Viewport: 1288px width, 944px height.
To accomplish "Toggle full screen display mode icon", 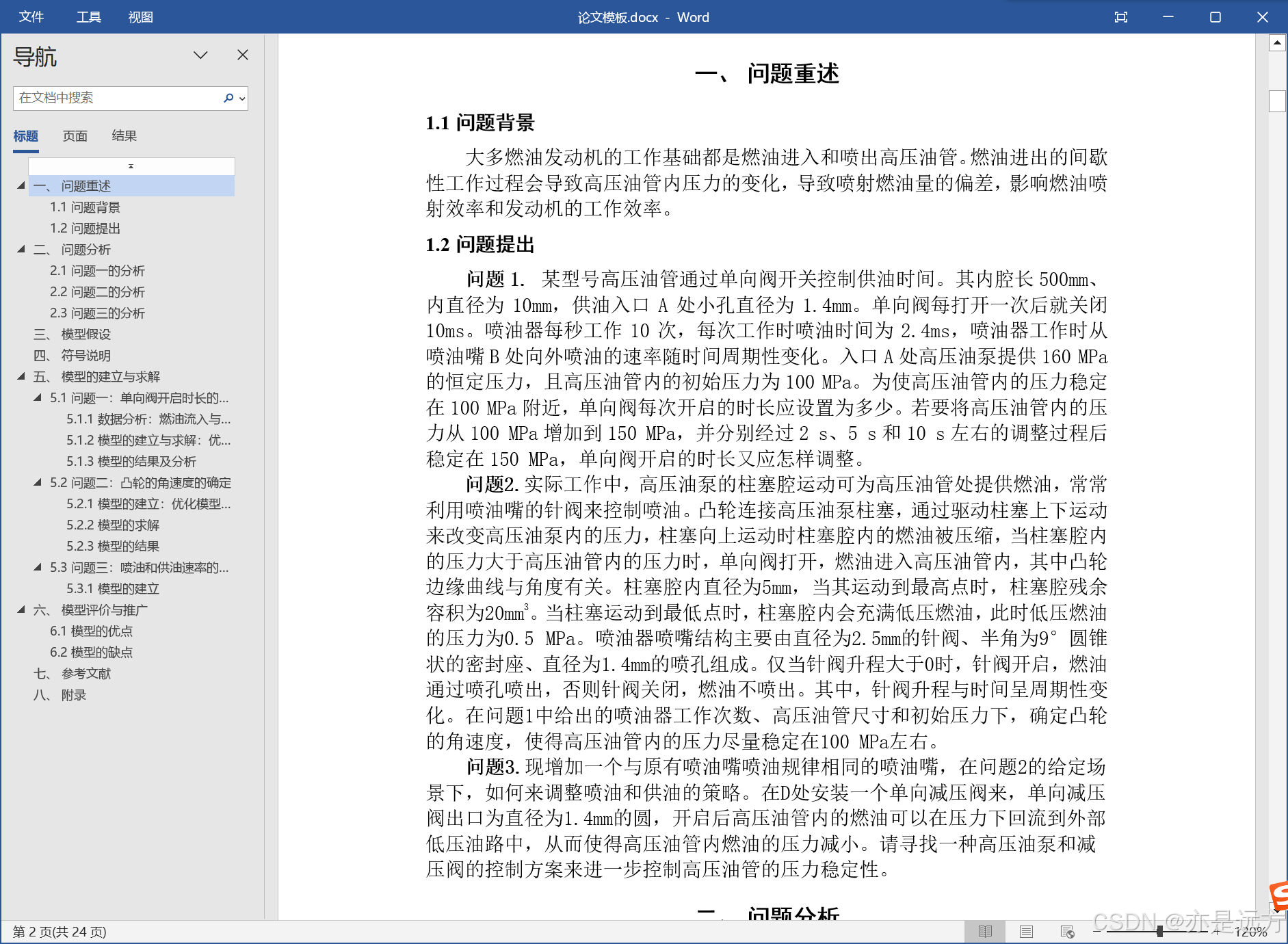I will click(x=1120, y=16).
